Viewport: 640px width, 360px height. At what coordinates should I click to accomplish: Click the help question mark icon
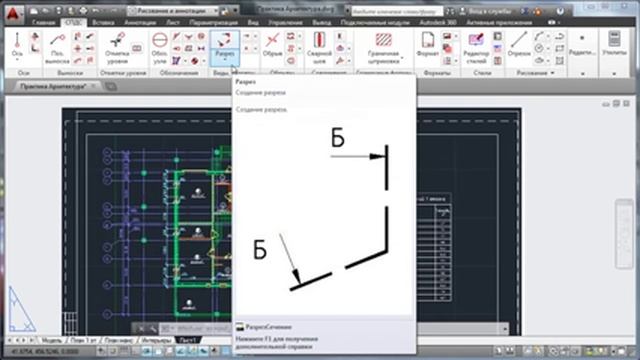560,11
